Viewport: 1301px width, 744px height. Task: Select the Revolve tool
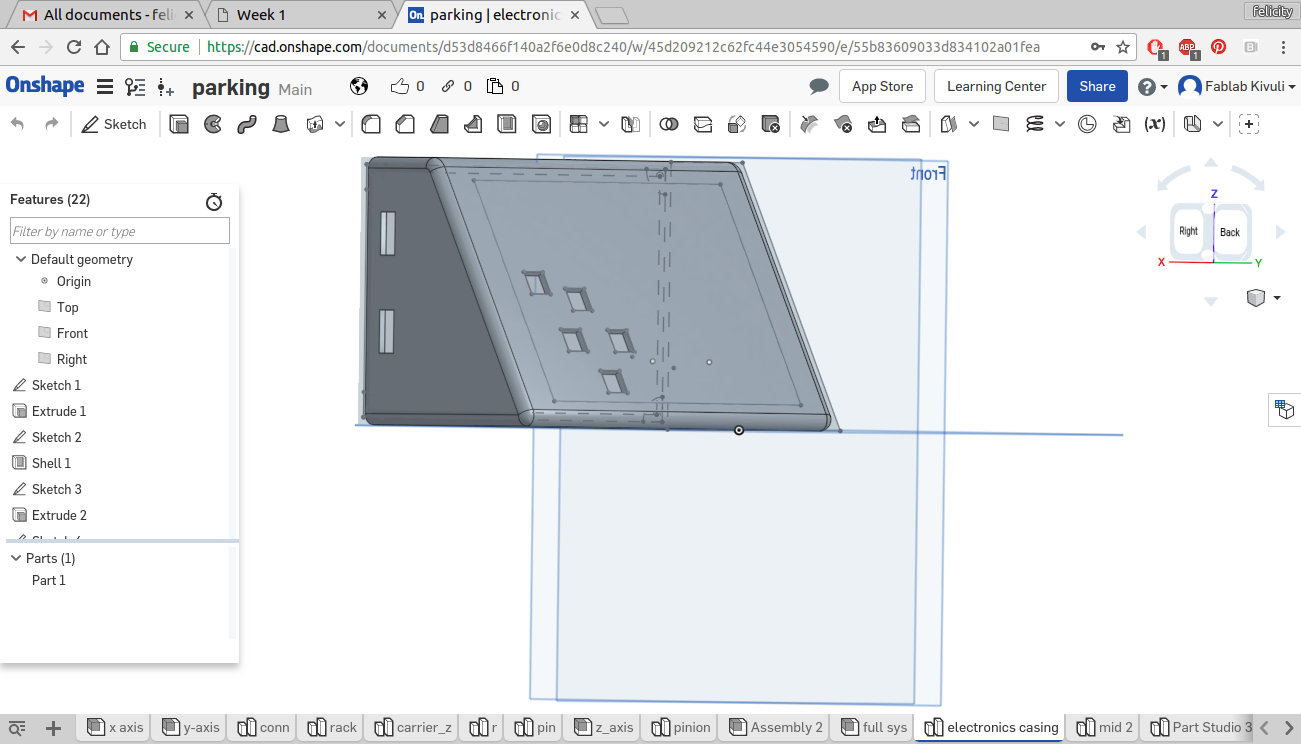[x=213, y=124]
